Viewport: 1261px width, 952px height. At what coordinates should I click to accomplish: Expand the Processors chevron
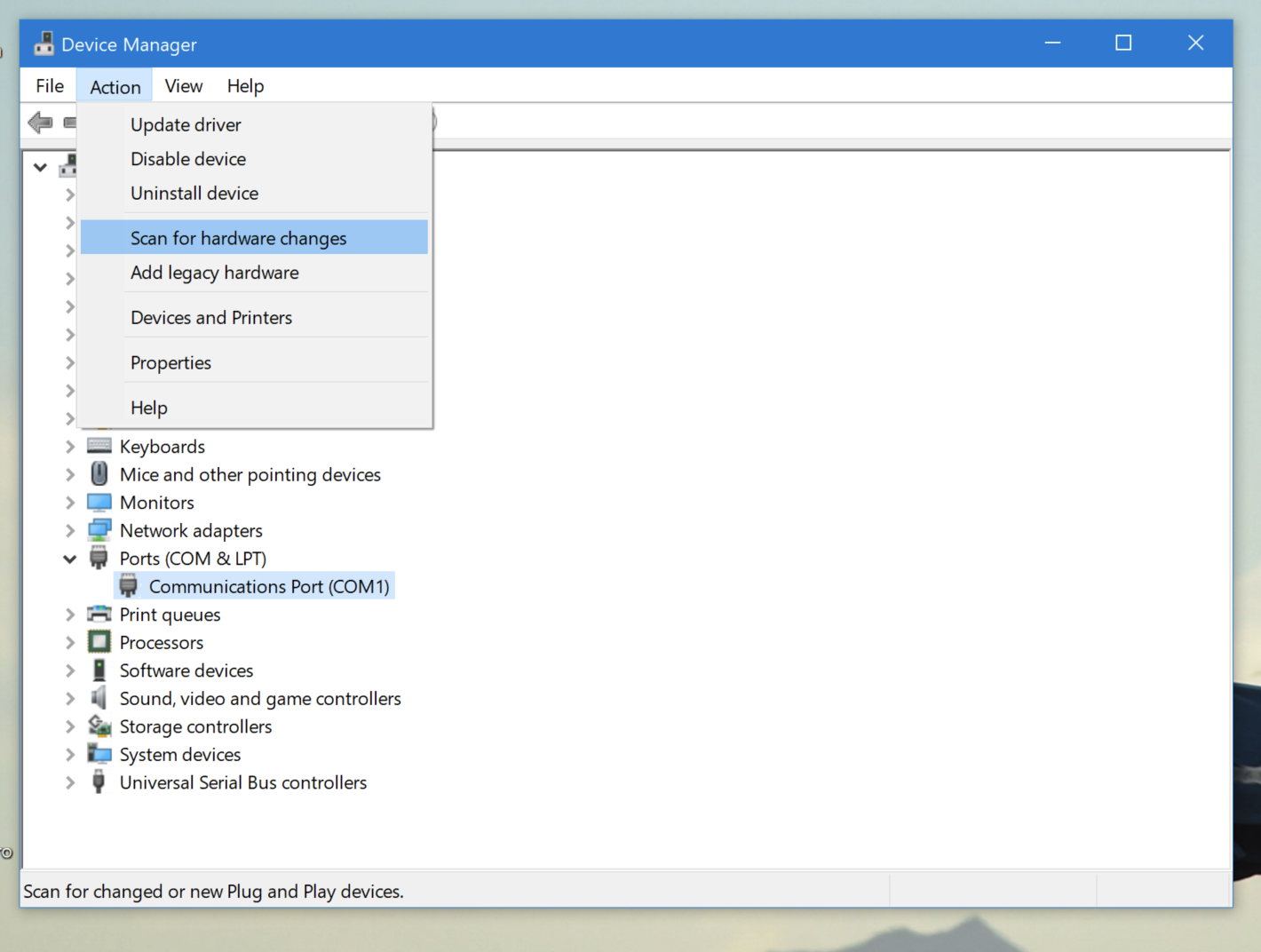[x=70, y=643]
